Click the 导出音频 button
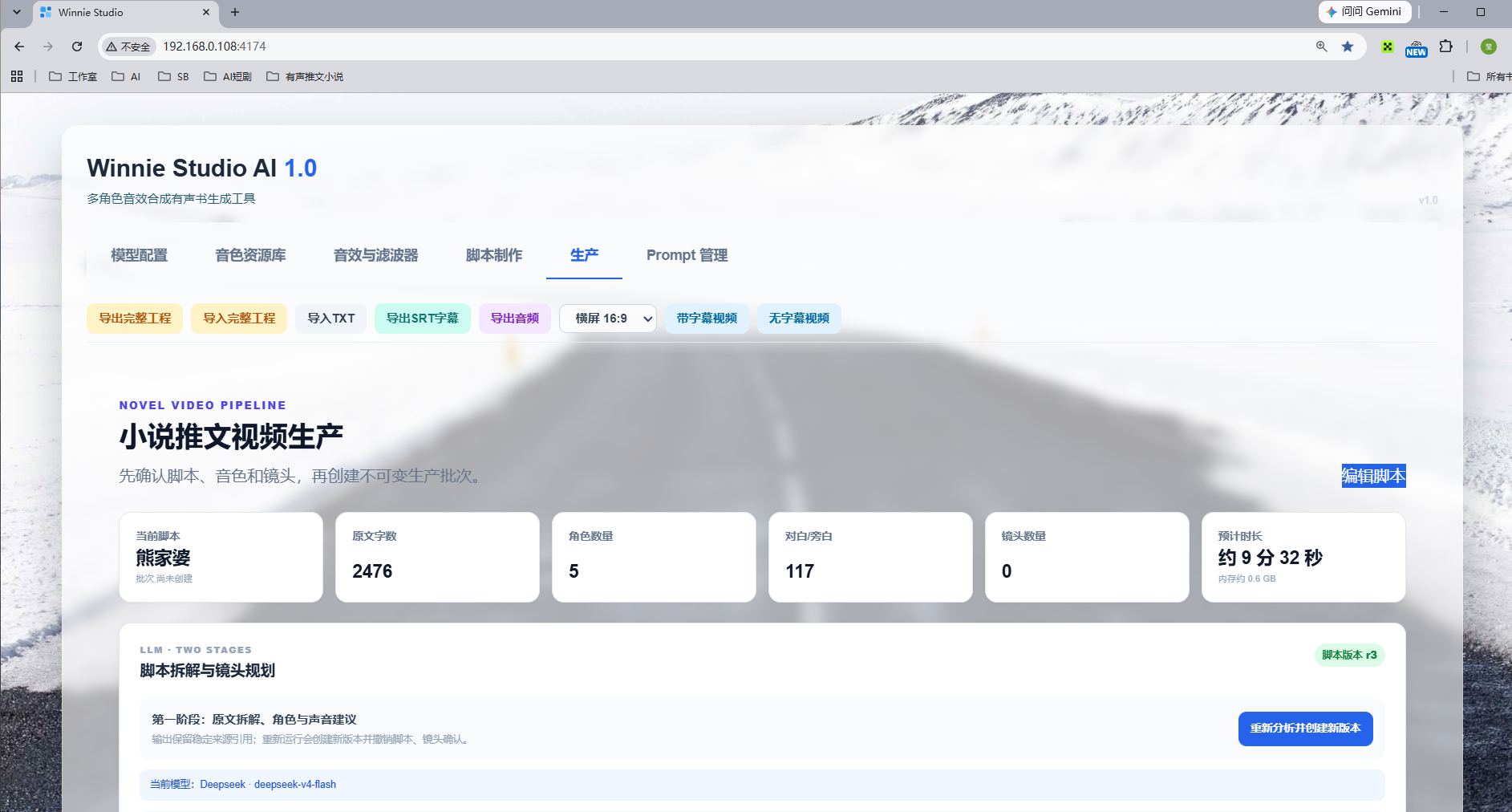Image resolution: width=1512 pixels, height=812 pixels. (x=515, y=319)
